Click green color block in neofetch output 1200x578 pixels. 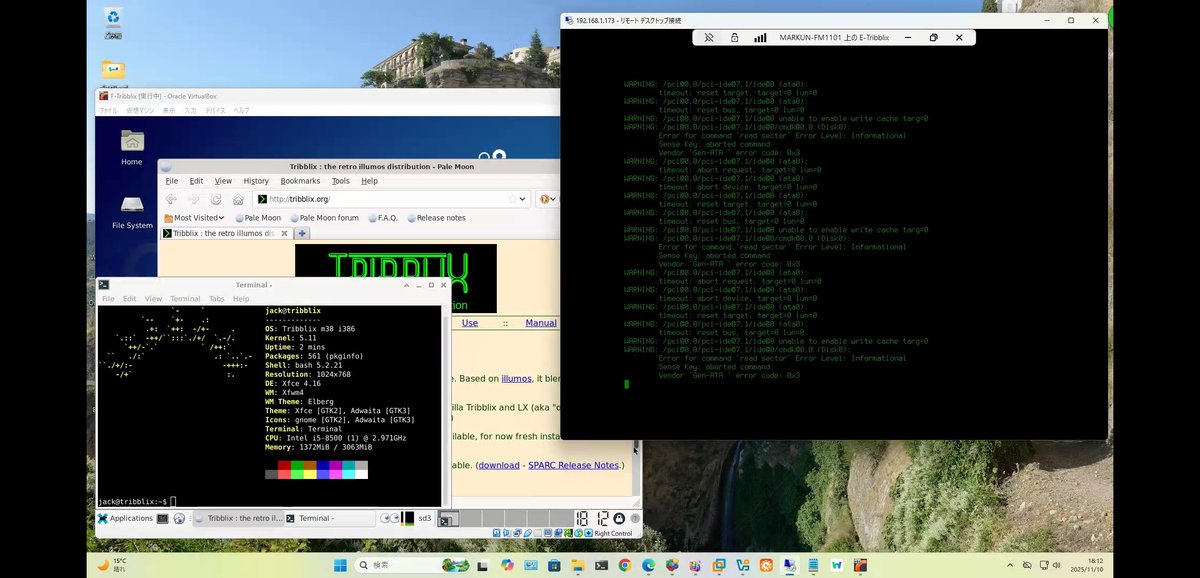point(297,465)
